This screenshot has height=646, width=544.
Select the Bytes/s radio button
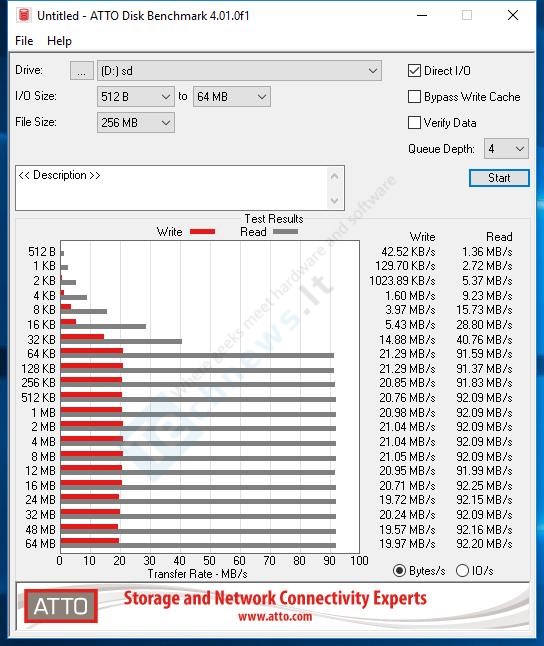click(x=399, y=571)
